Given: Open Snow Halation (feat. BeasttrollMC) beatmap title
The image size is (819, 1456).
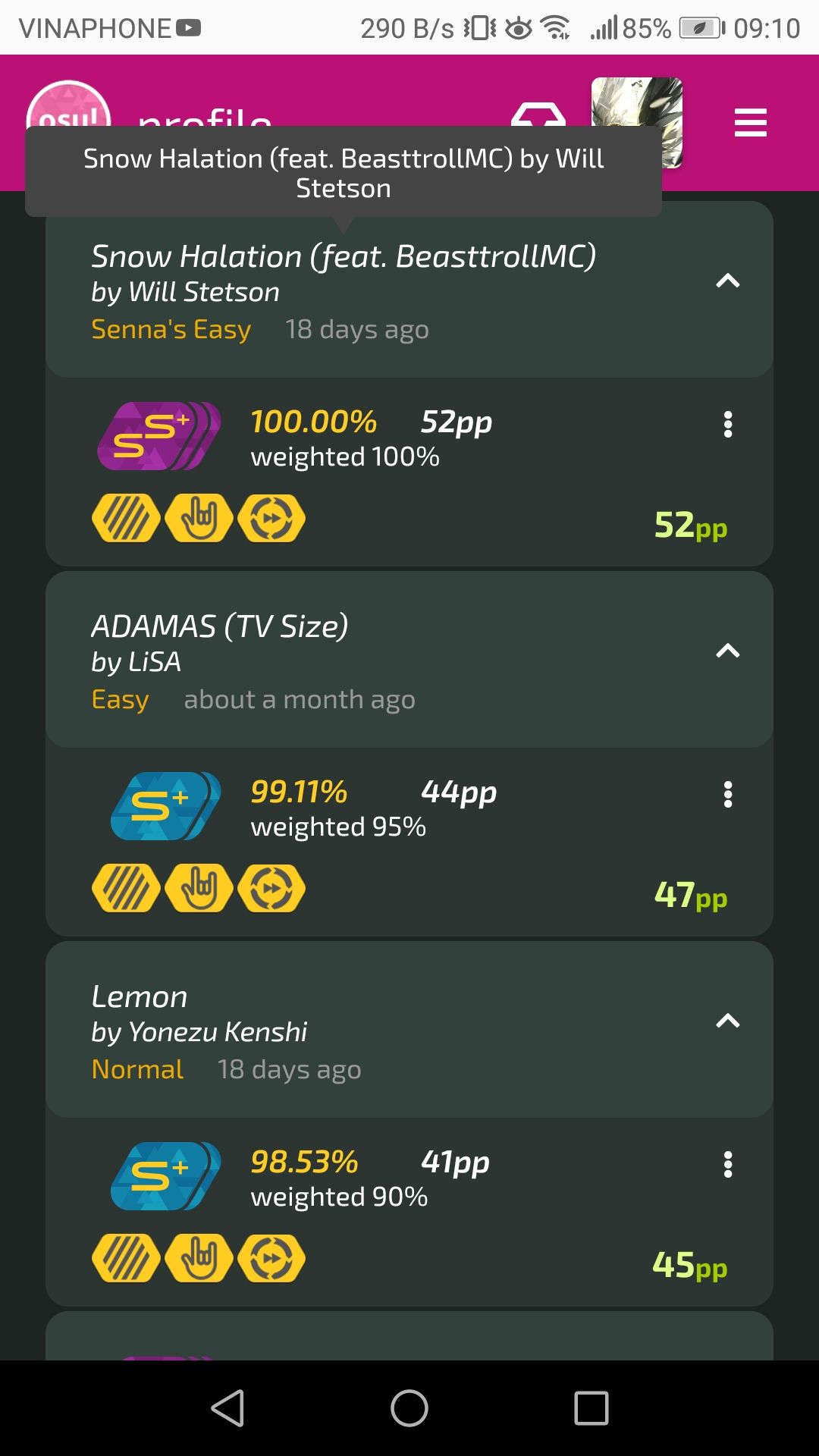Looking at the screenshot, I should point(343,257).
